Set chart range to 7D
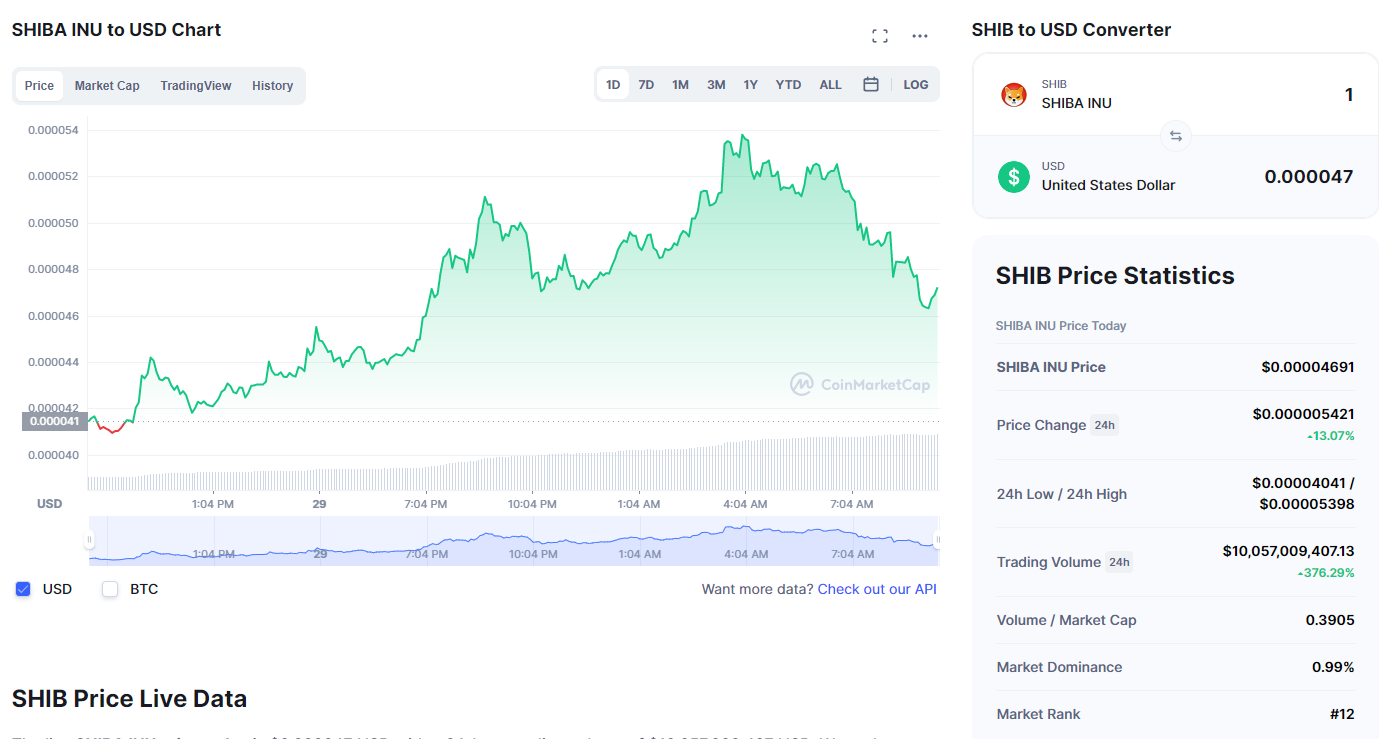Screen dimensions: 1379x739 646,85
